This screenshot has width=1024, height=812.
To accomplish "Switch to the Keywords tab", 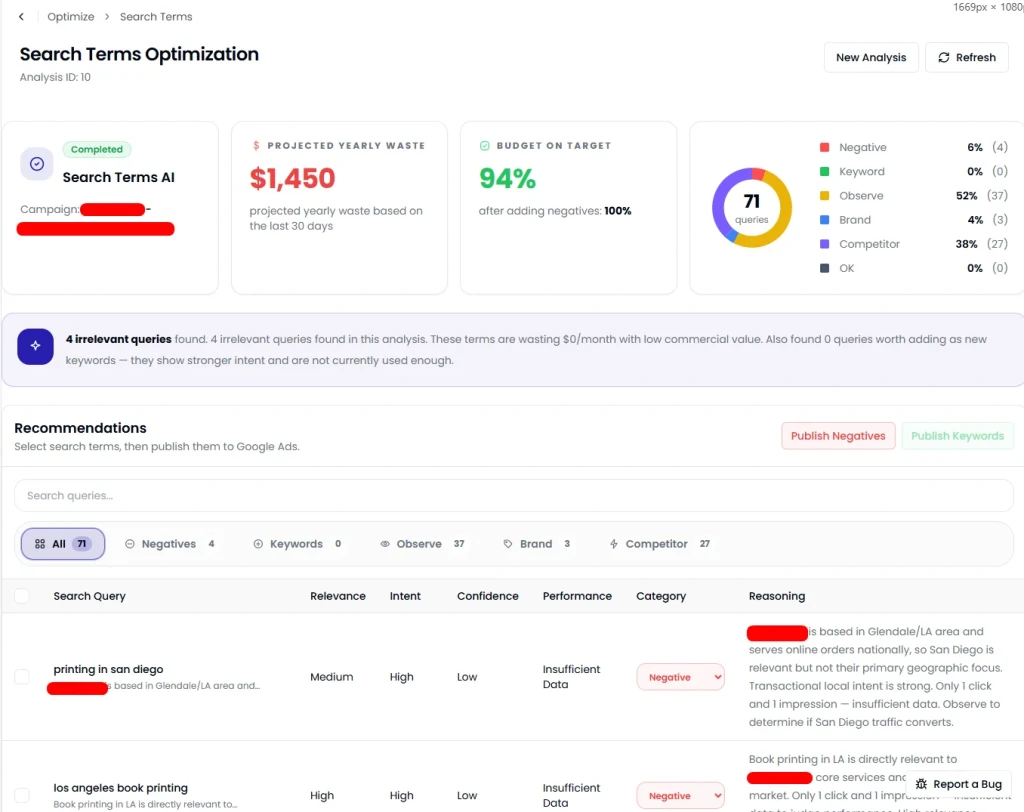I will pos(297,544).
